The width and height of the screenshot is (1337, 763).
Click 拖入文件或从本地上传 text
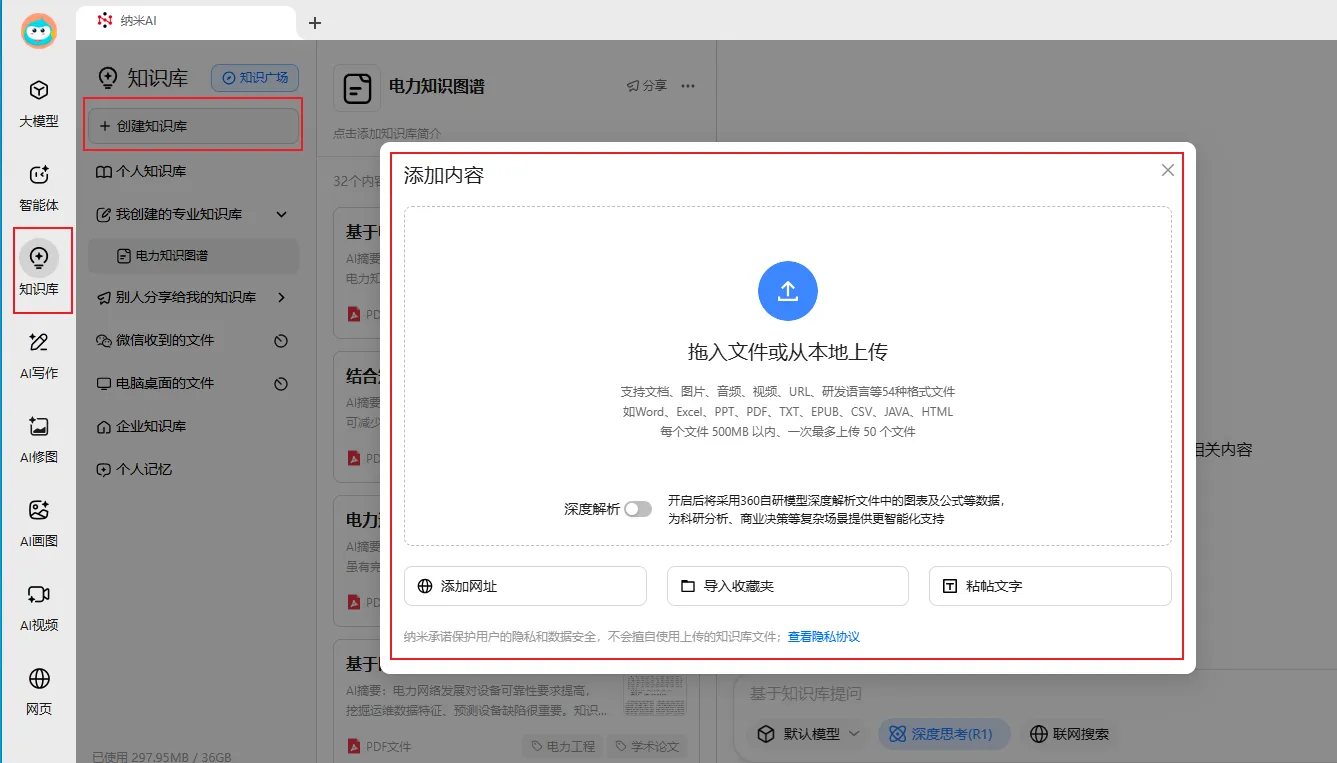[788, 352]
